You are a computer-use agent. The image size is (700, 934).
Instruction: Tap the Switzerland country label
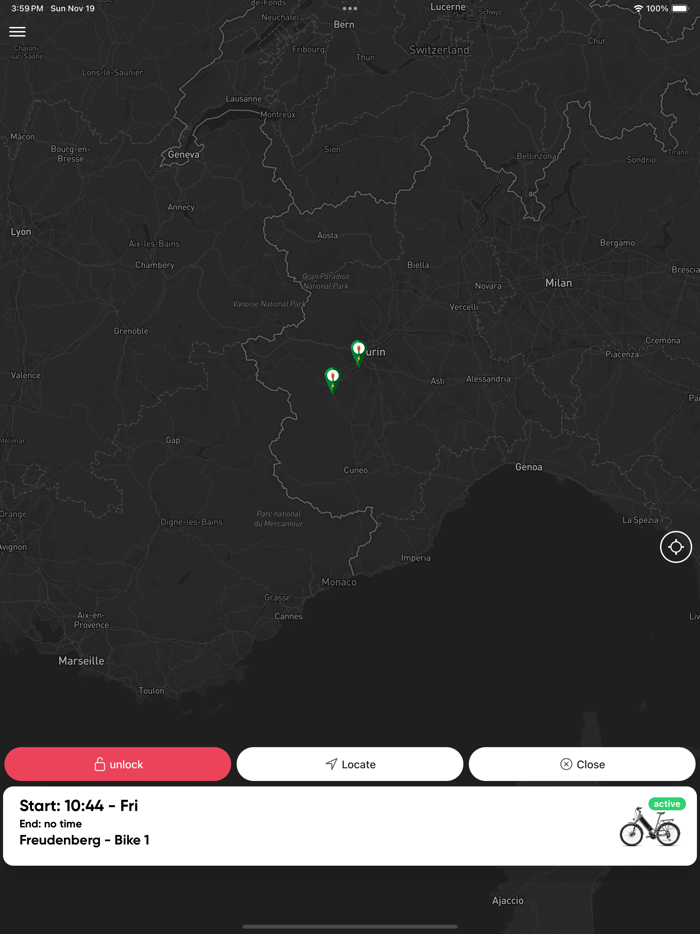click(x=439, y=50)
